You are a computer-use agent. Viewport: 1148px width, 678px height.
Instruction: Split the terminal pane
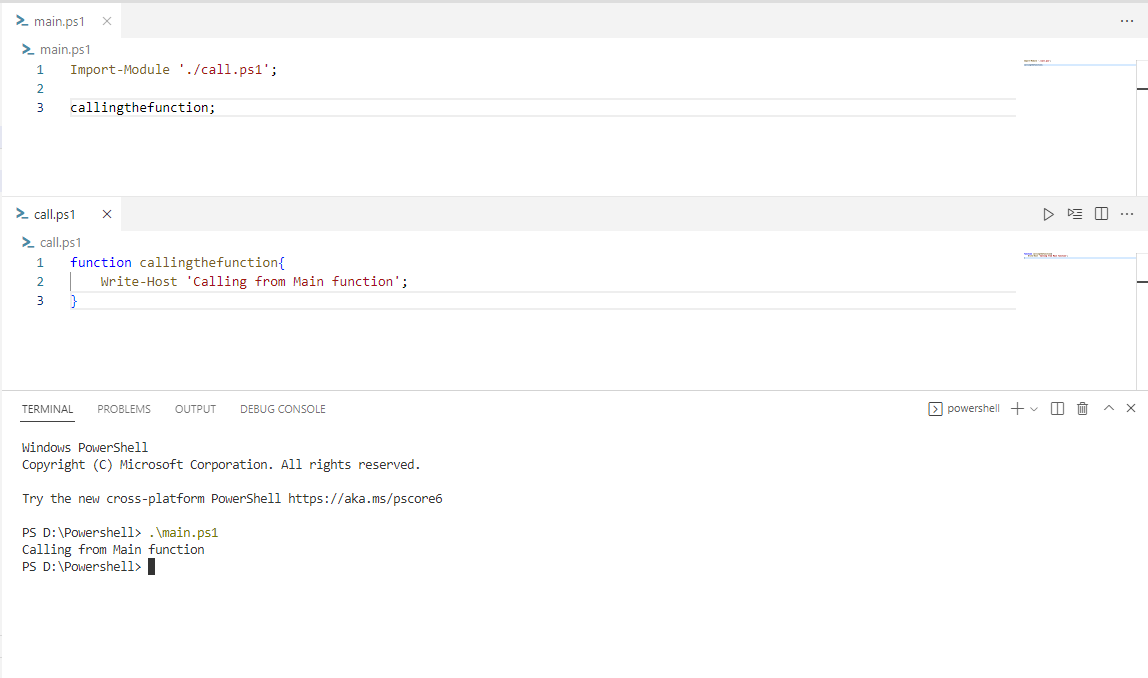click(x=1057, y=409)
